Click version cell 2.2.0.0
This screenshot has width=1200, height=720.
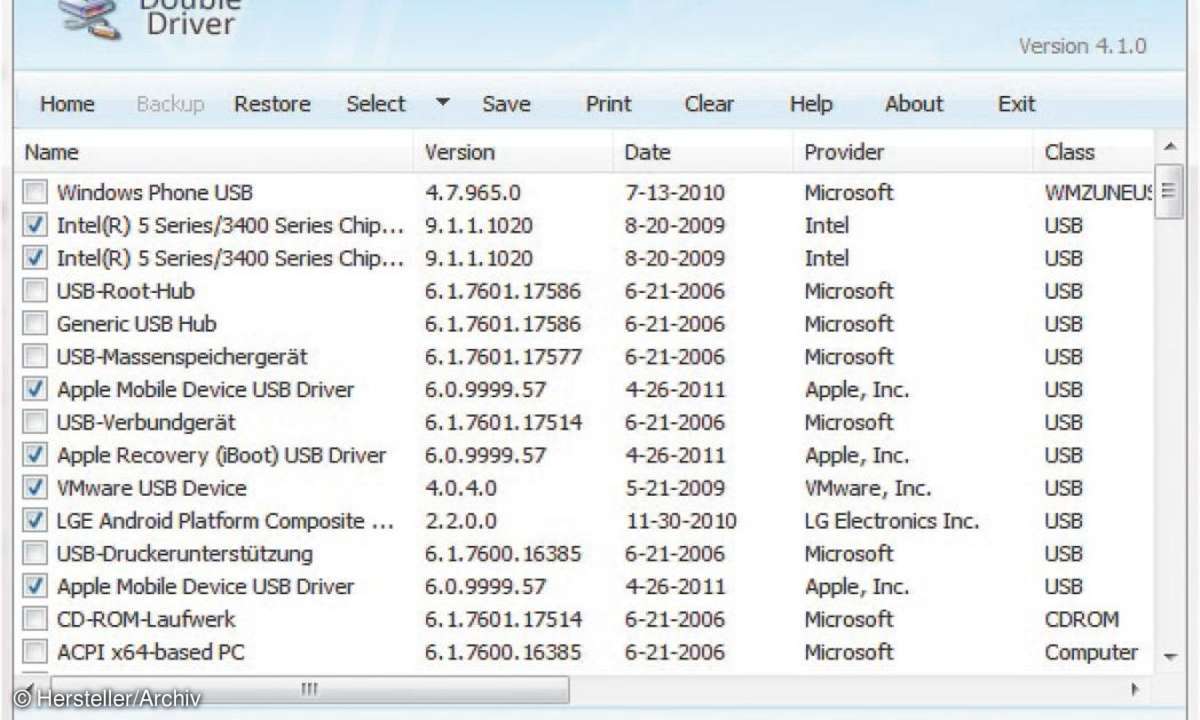point(461,521)
